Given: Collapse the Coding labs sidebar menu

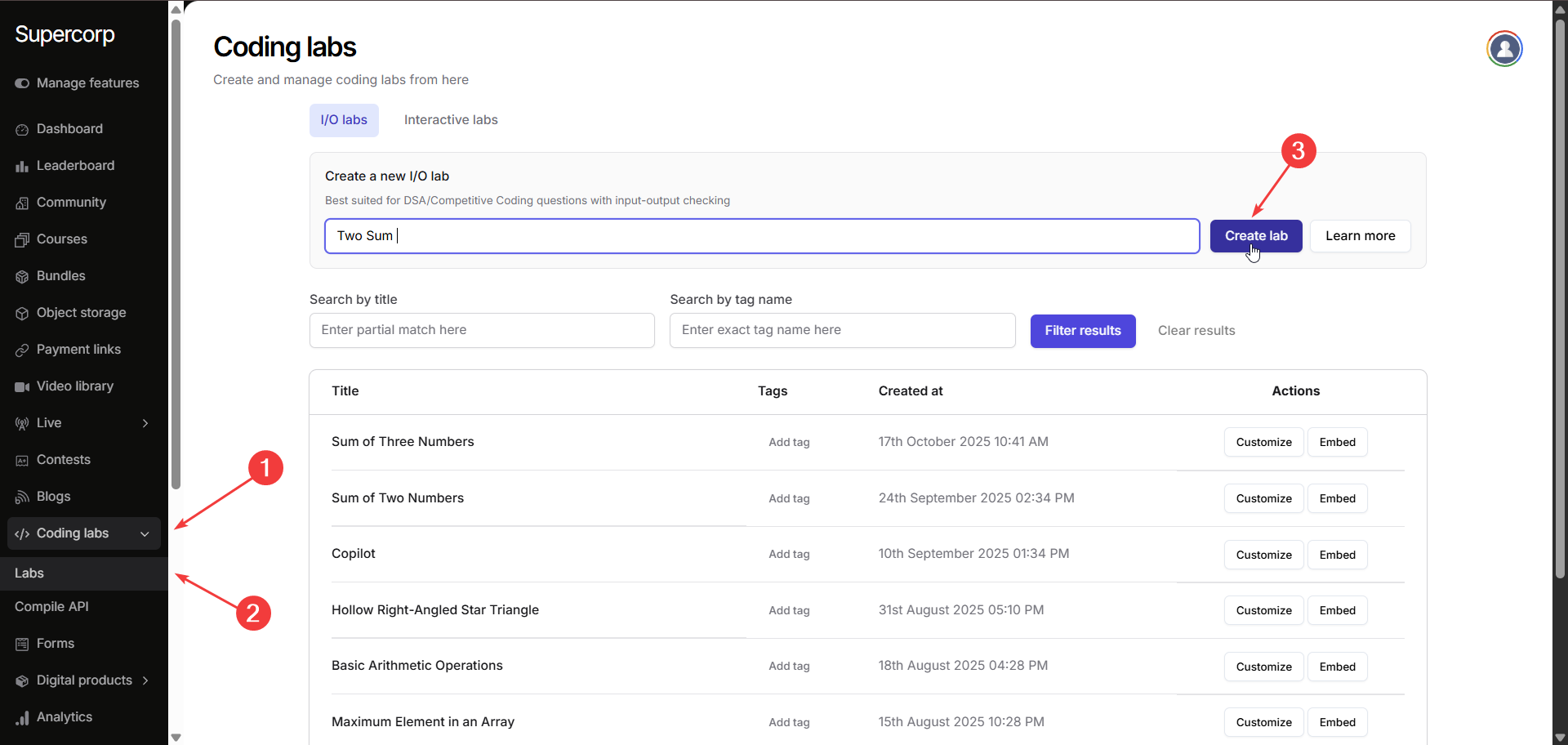Looking at the screenshot, I should [x=145, y=533].
